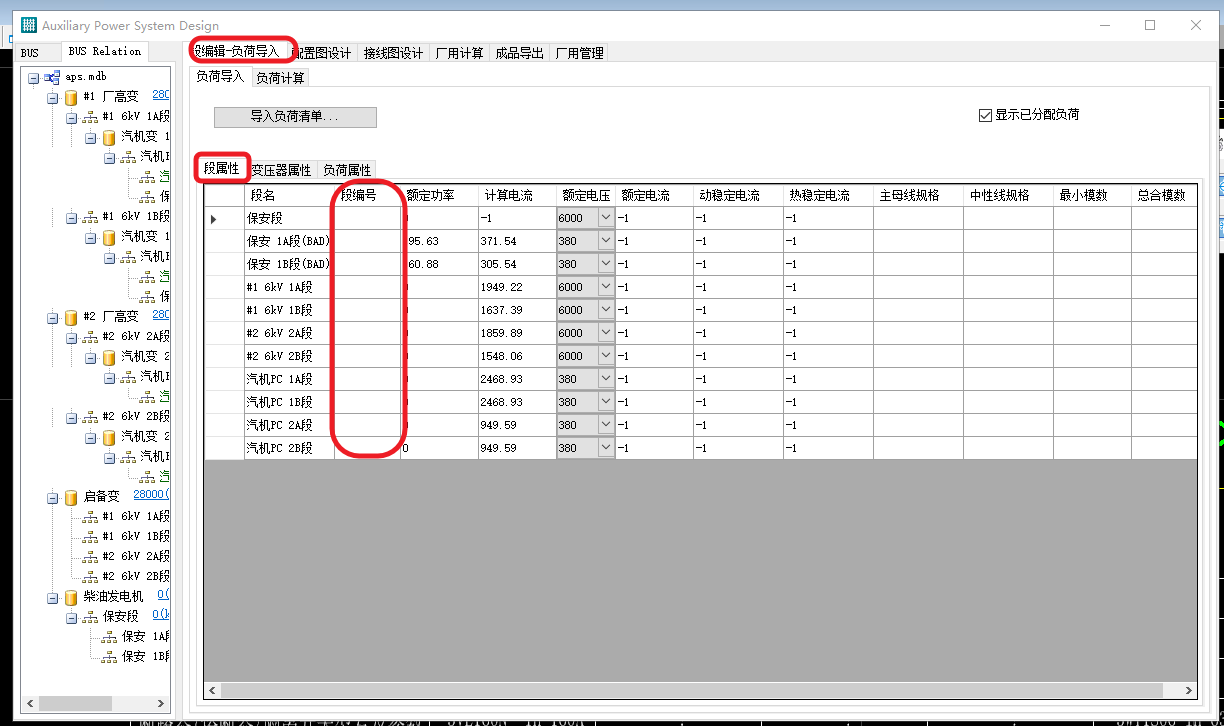1224x726 pixels.
Task: Click #1 6kV 1B段 icon under 启备变
Action: click(x=90, y=537)
